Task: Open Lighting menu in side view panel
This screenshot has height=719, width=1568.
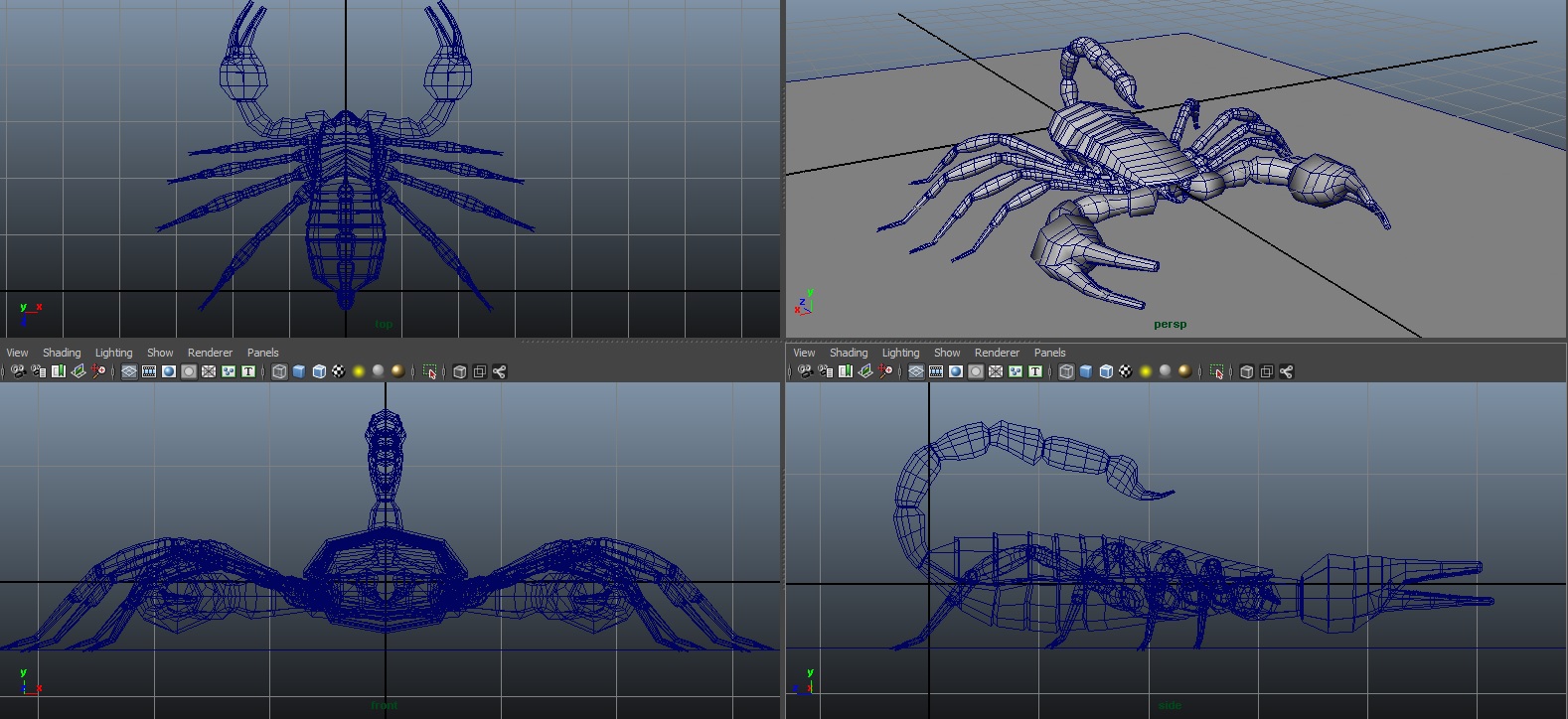Action: tap(900, 353)
